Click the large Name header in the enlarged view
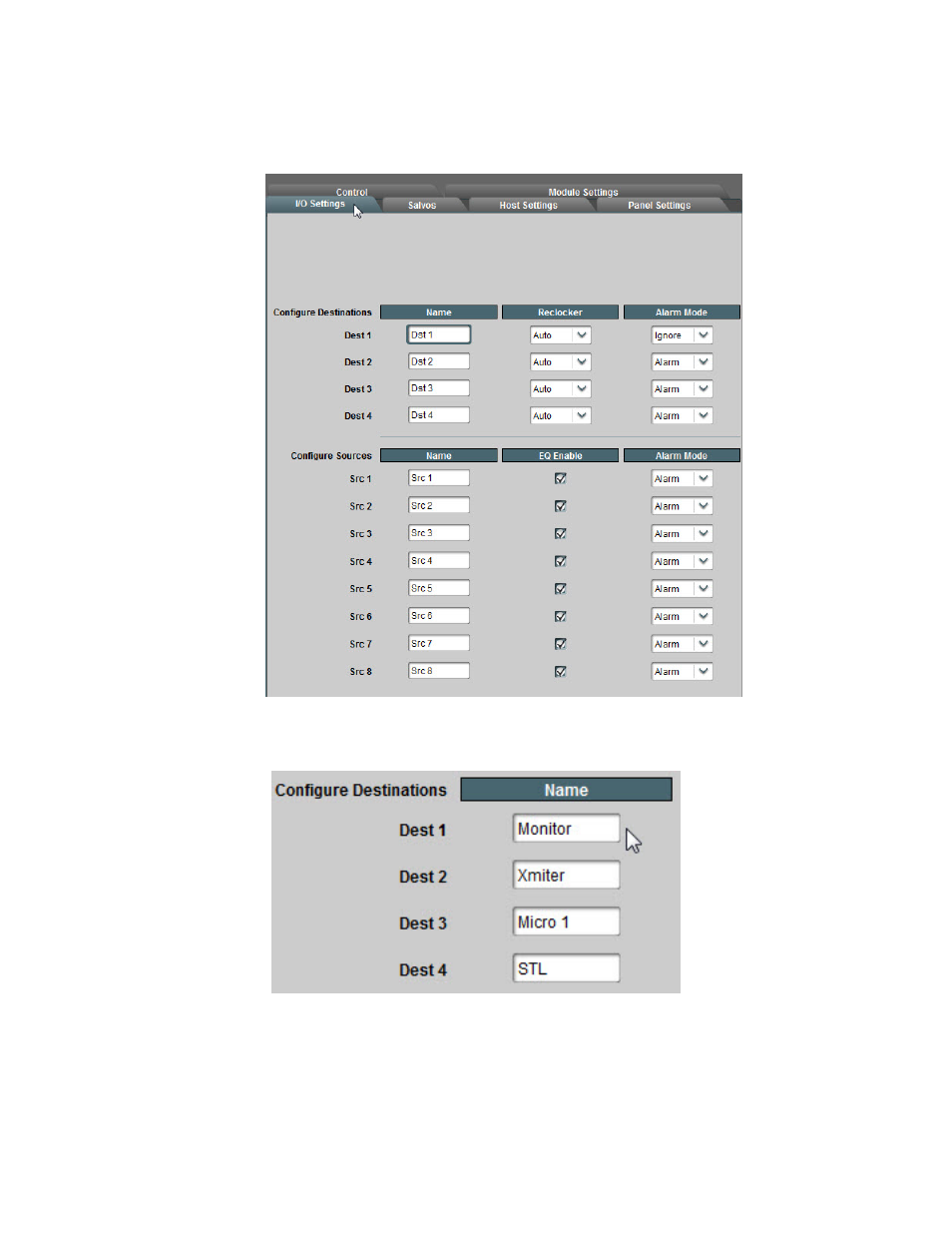952x1233 pixels. coord(566,790)
